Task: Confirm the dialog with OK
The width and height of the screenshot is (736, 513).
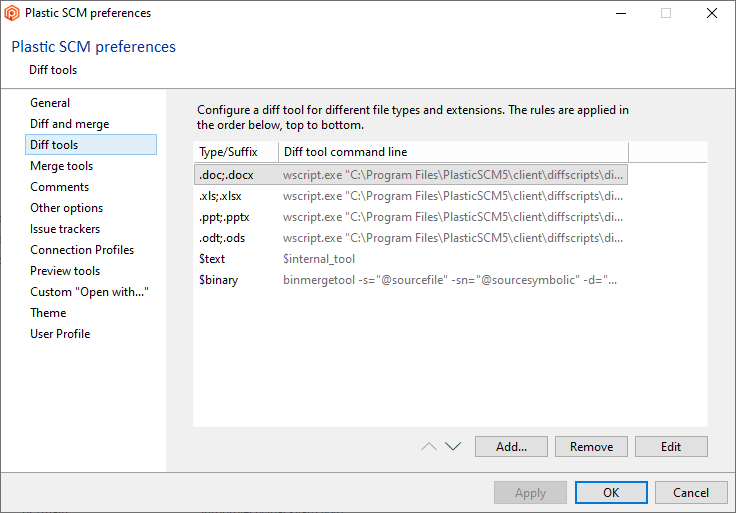Action: tap(611, 492)
